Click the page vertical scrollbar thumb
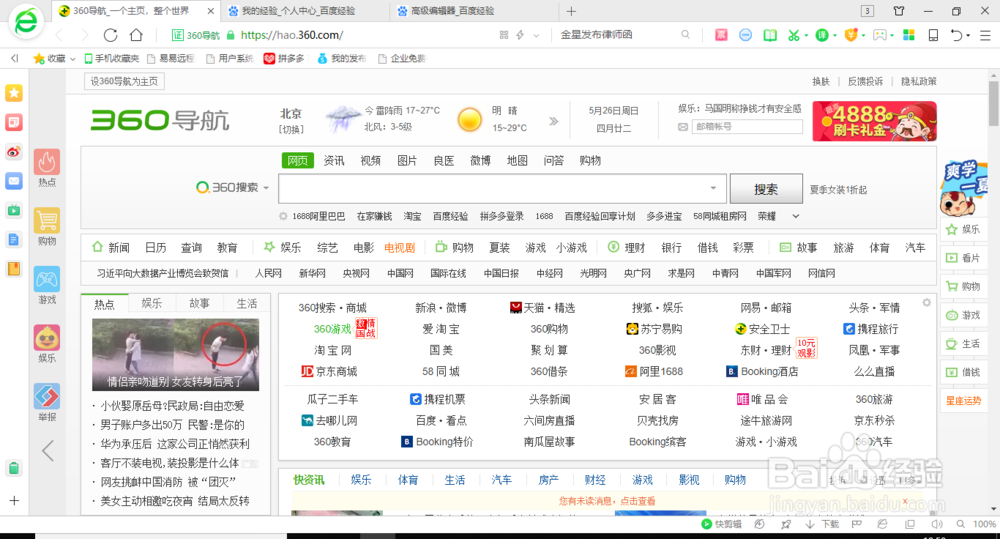 click(993, 103)
